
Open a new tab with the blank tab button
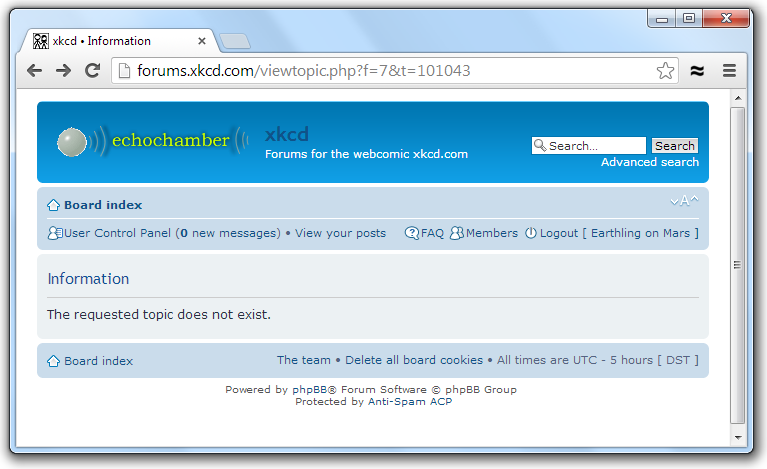[235, 42]
